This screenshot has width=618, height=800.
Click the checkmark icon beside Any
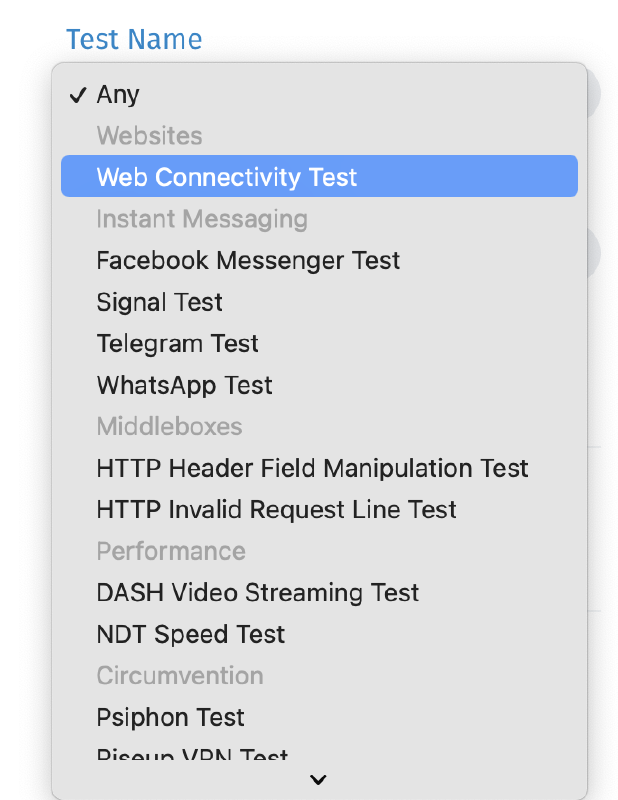(x=78, y=95)
